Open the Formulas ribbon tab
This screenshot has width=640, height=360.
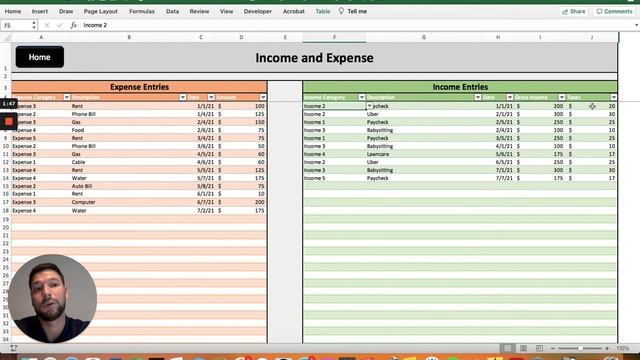142,11
